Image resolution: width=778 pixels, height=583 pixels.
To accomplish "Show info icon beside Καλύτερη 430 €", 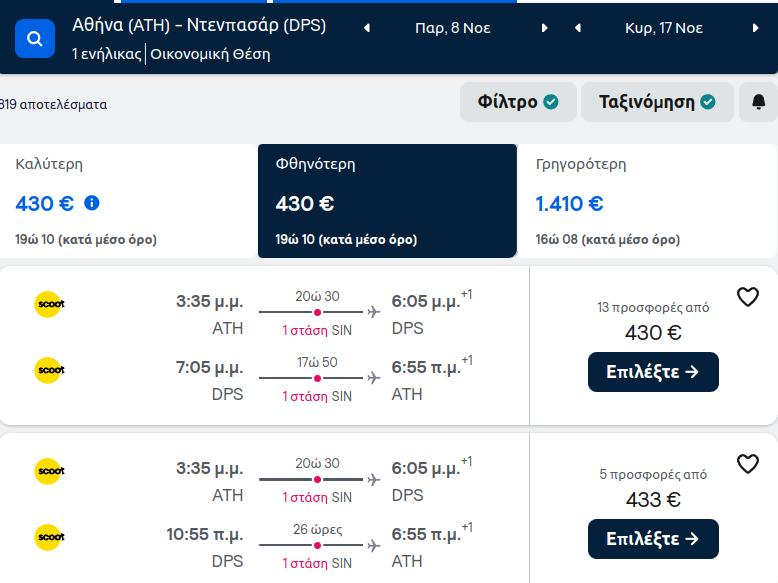I will (x=92, y=203).
